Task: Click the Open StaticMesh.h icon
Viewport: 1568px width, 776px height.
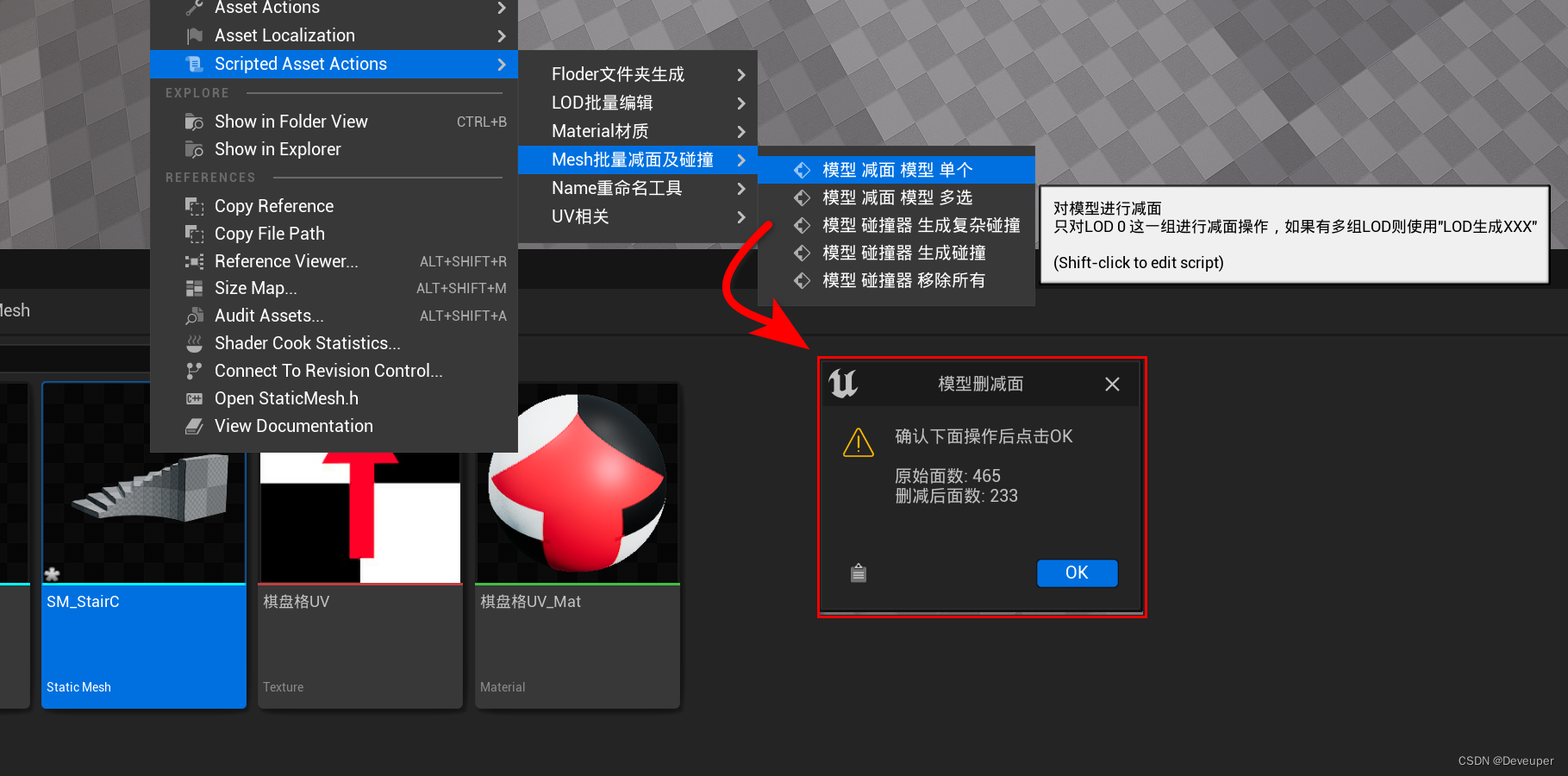Action: (x=195, y=398)
